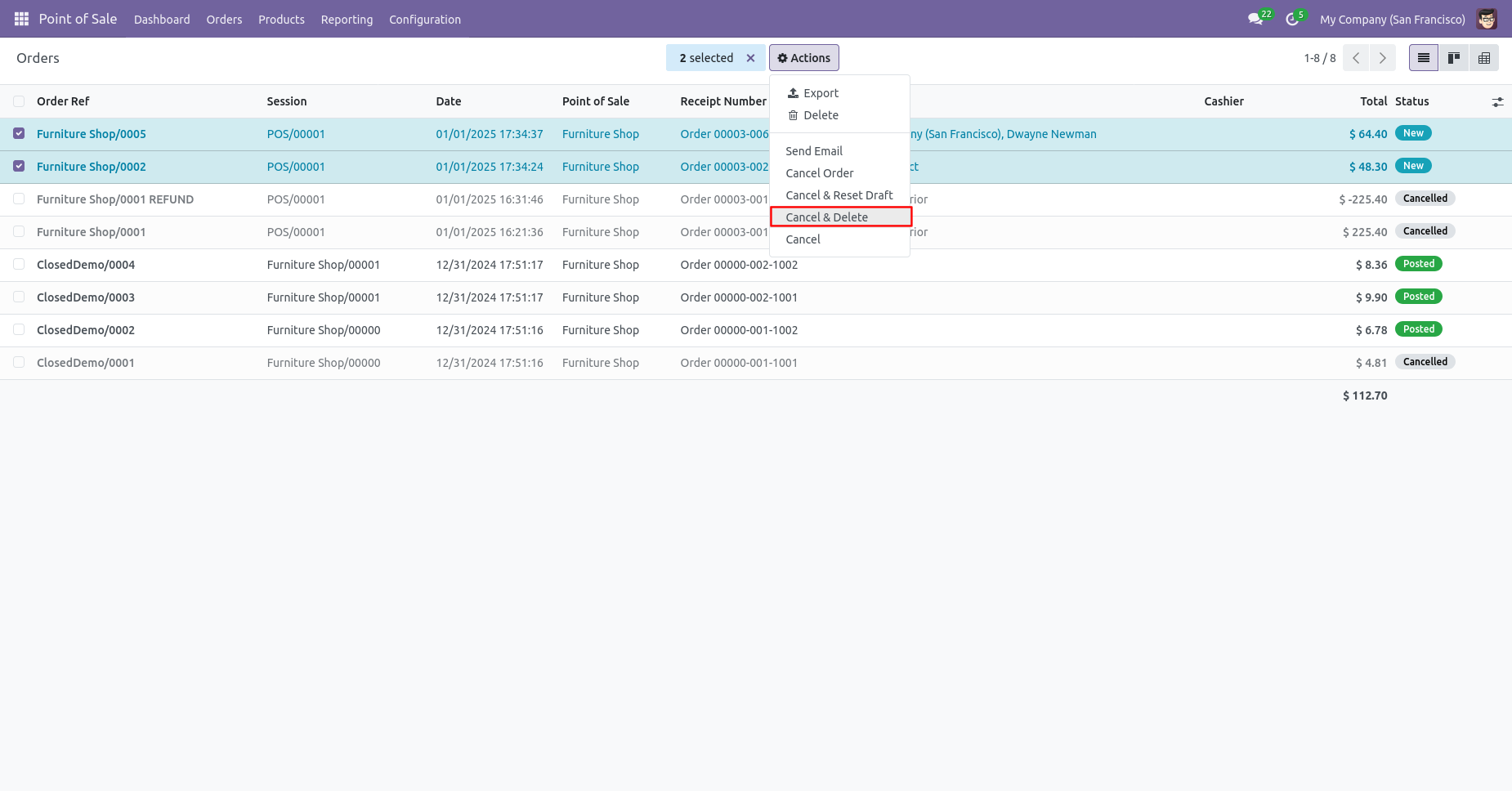Sort by Date column header
The height and width of the screenshot is (791, 1512).
coord(449,101)
